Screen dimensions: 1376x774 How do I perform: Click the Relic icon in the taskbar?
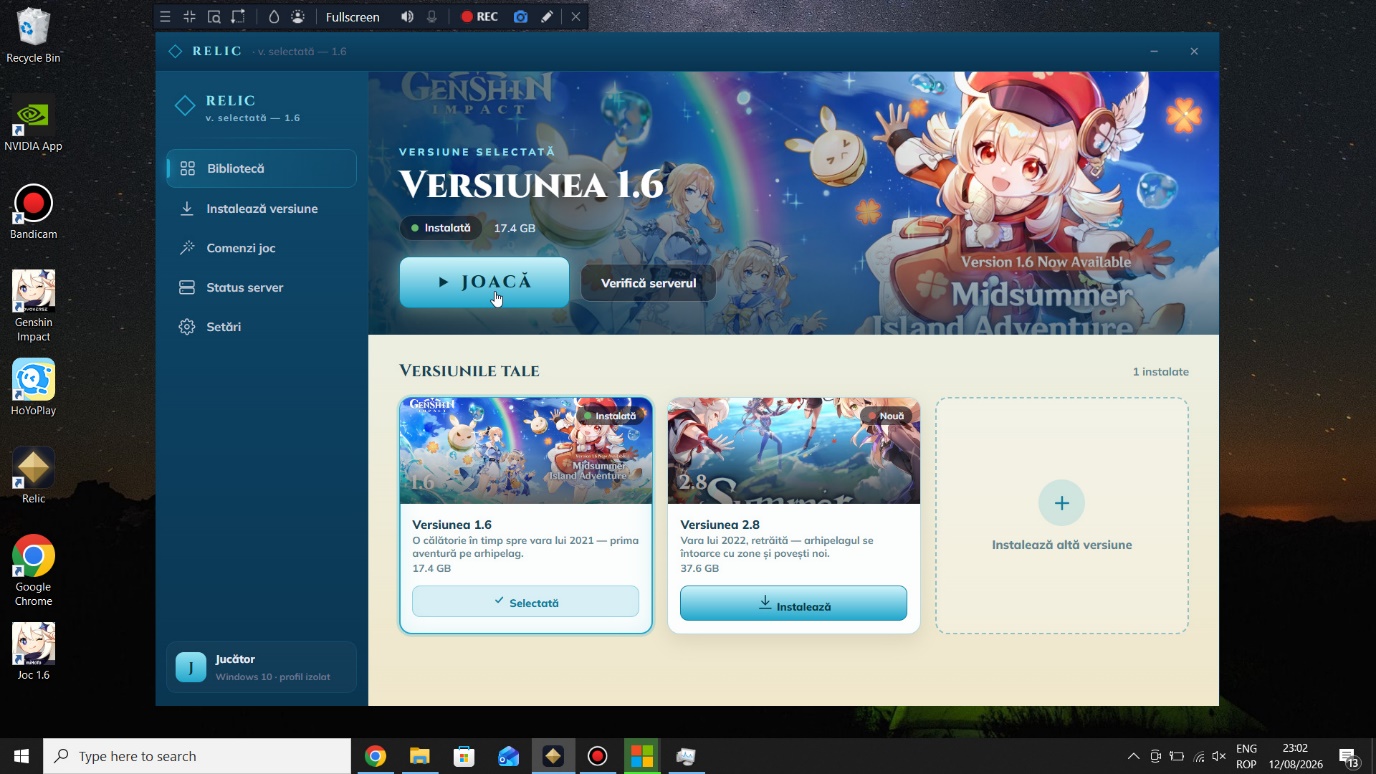(x=553, y=756)
